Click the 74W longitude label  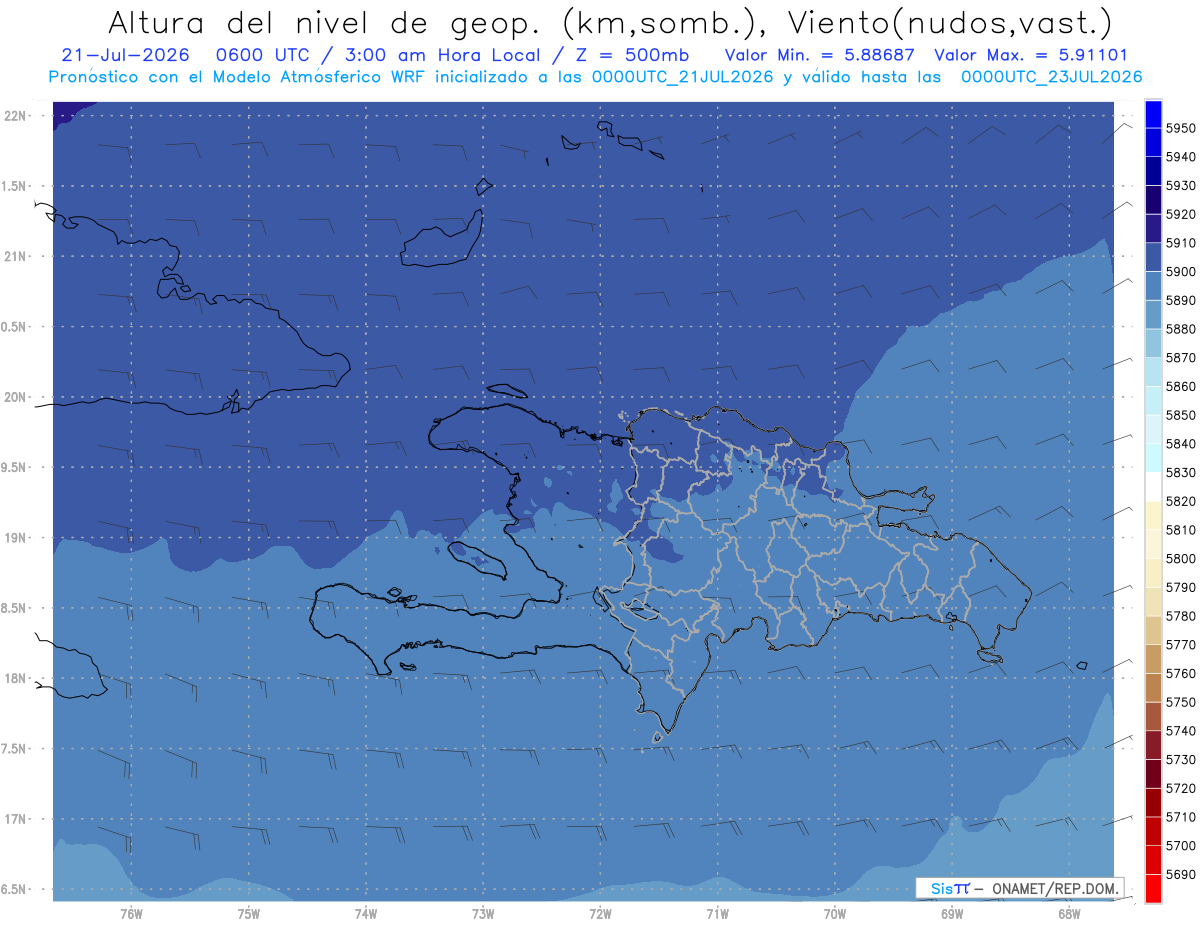[366, 913]
